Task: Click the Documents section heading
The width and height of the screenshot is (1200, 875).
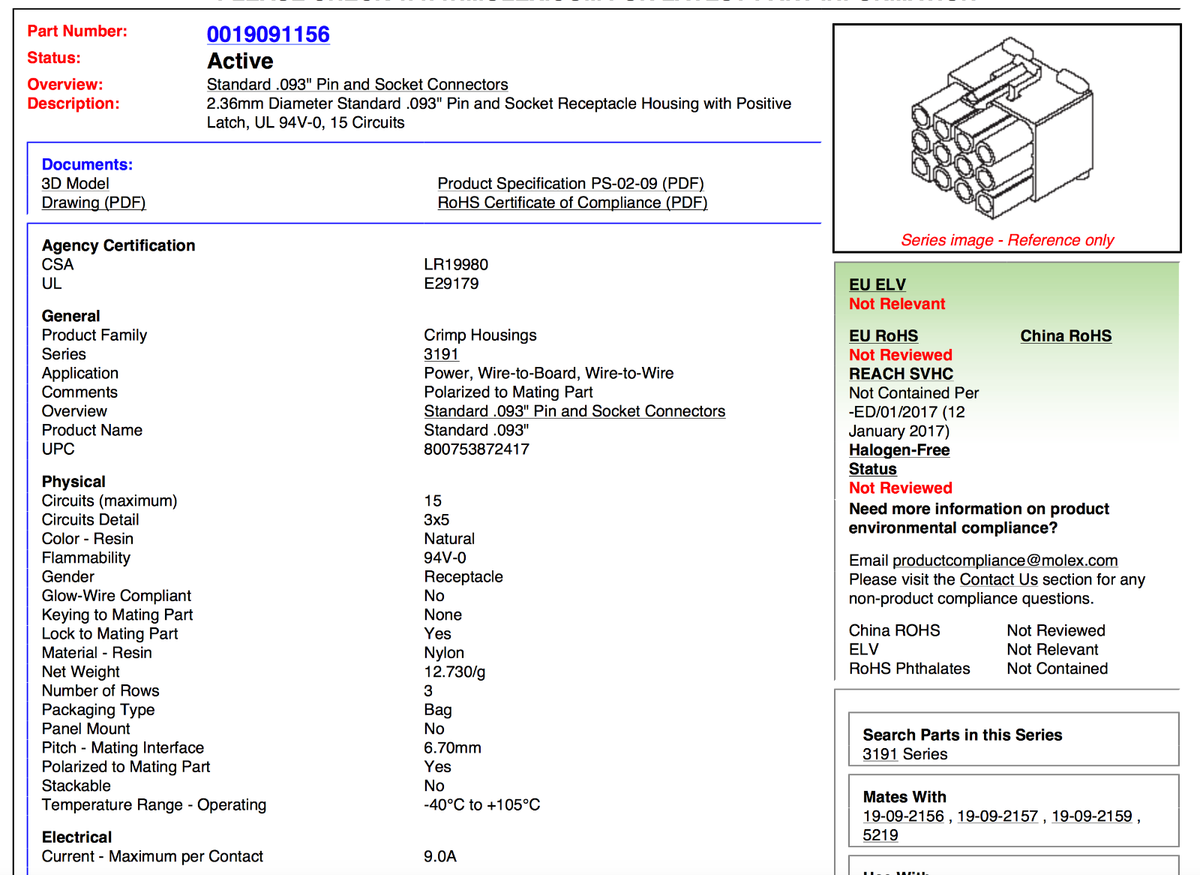Action: pyautogui.click(x=87, y=165)
